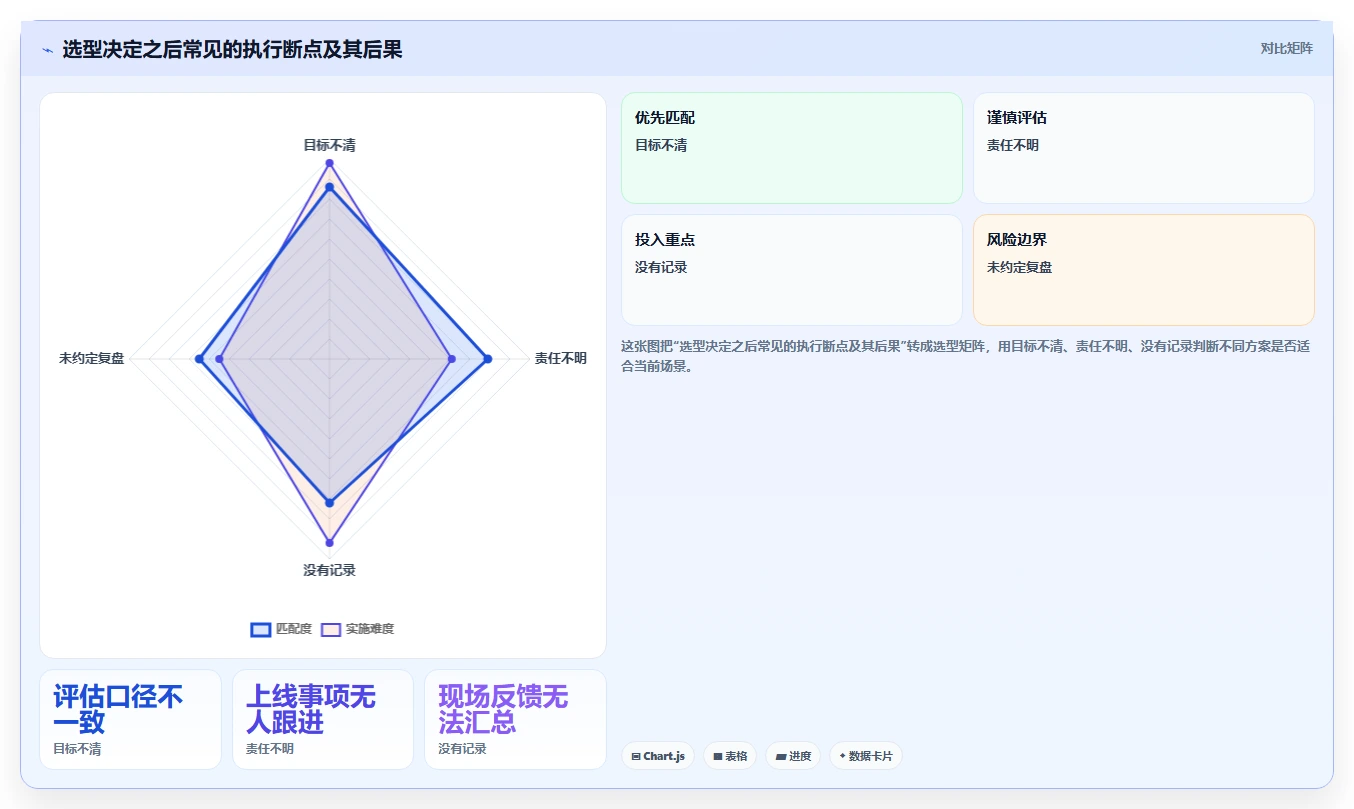The width and height of the screenshot is (1354, 809).
Task: Open the 优先匹配 matrix card
Action: 792,148
